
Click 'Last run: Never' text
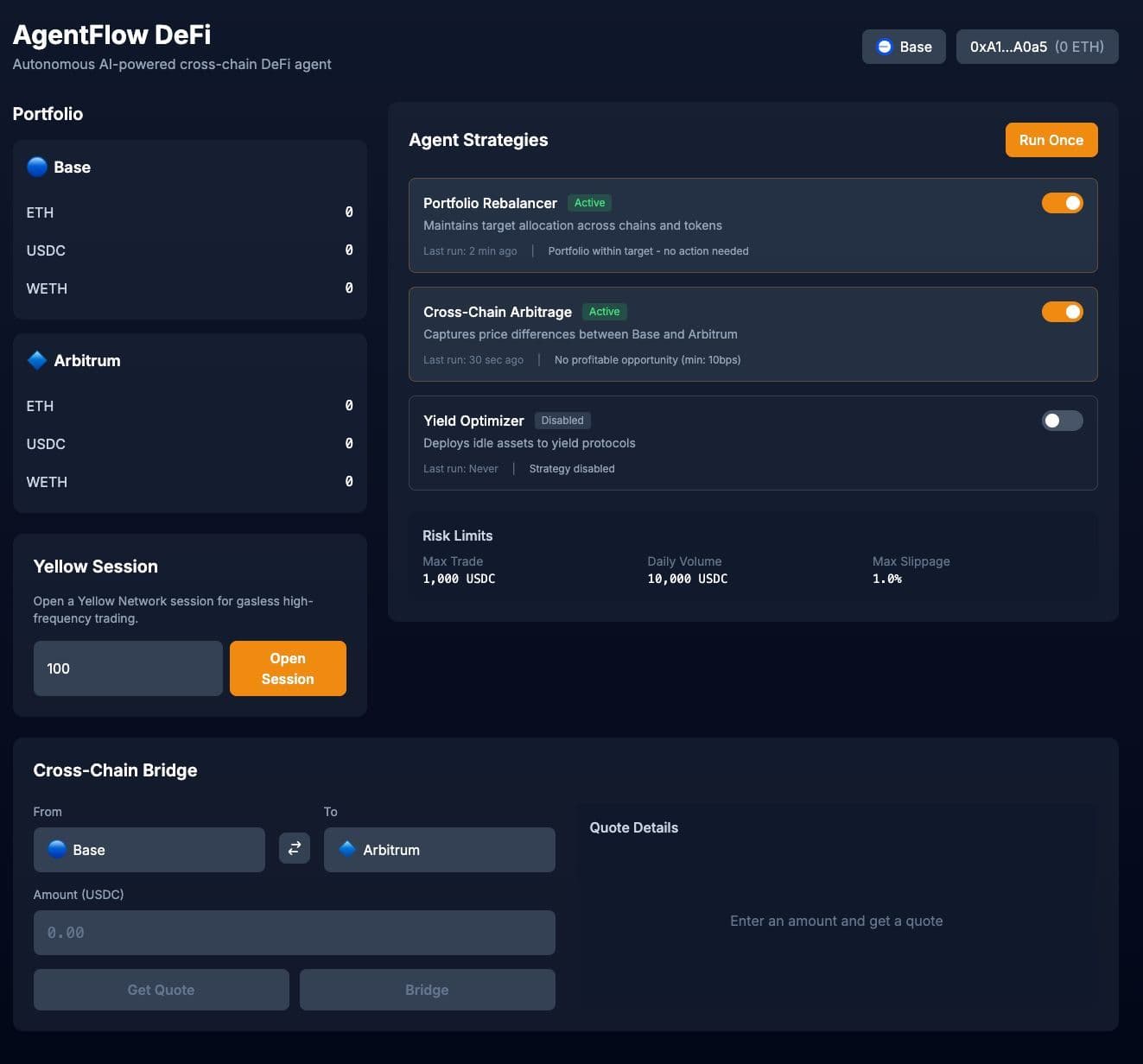click(x=460, y=469)
